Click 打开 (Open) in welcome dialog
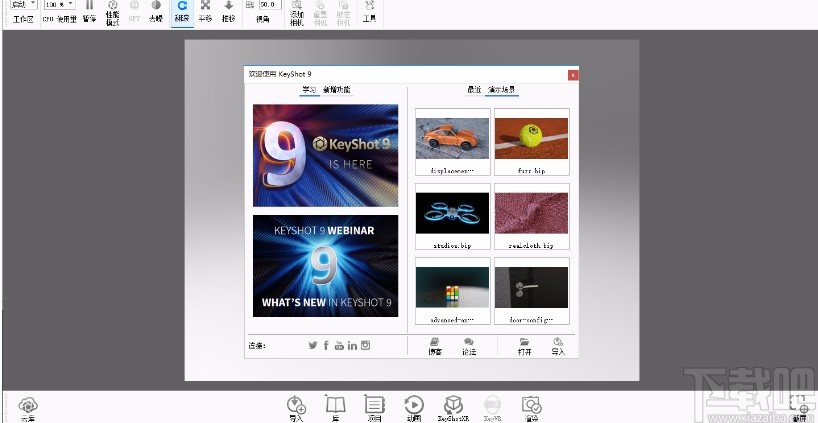818x423 pixels. pos(524,347)
